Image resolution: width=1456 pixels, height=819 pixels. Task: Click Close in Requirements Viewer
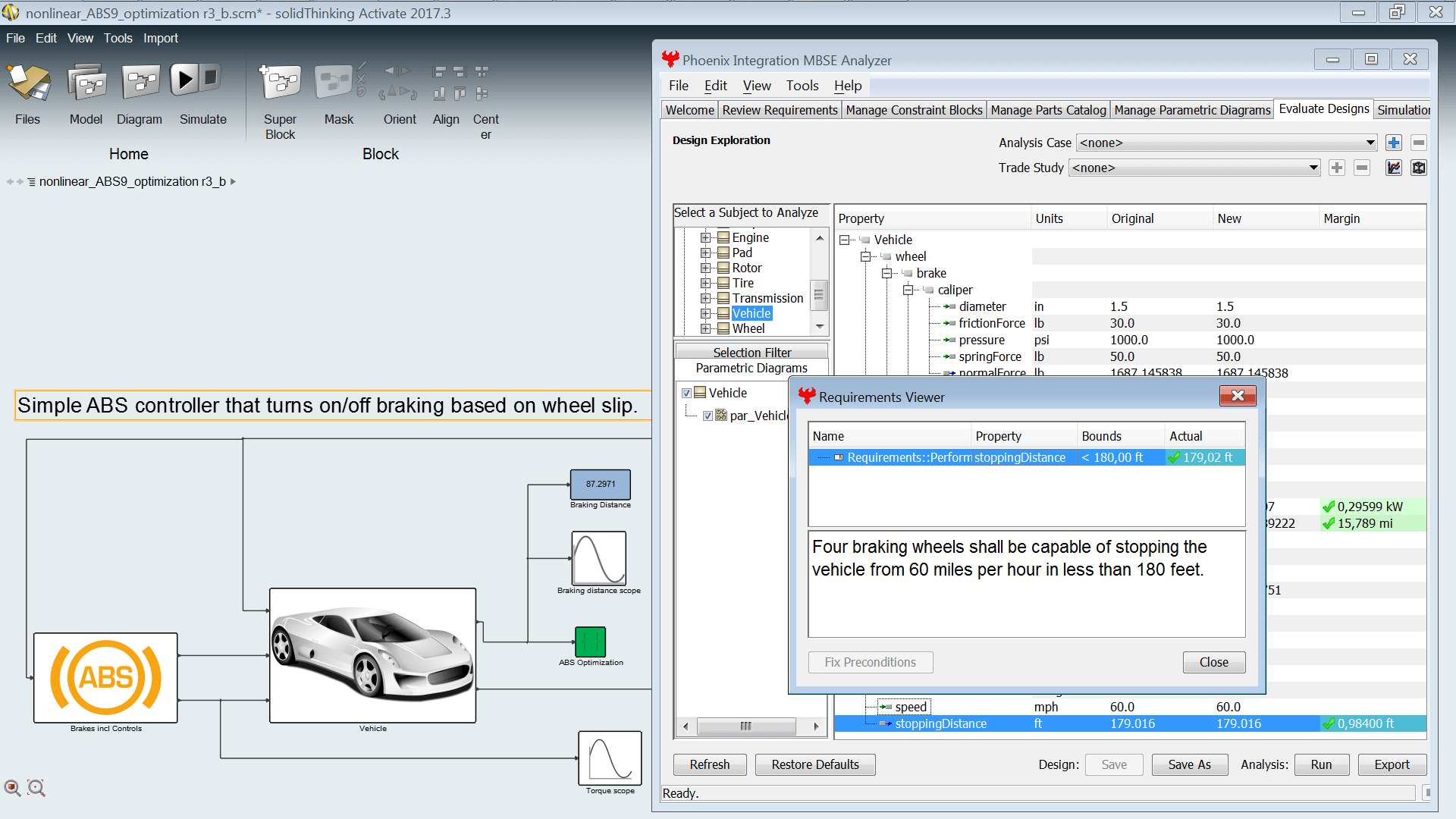coord(1213,662)
